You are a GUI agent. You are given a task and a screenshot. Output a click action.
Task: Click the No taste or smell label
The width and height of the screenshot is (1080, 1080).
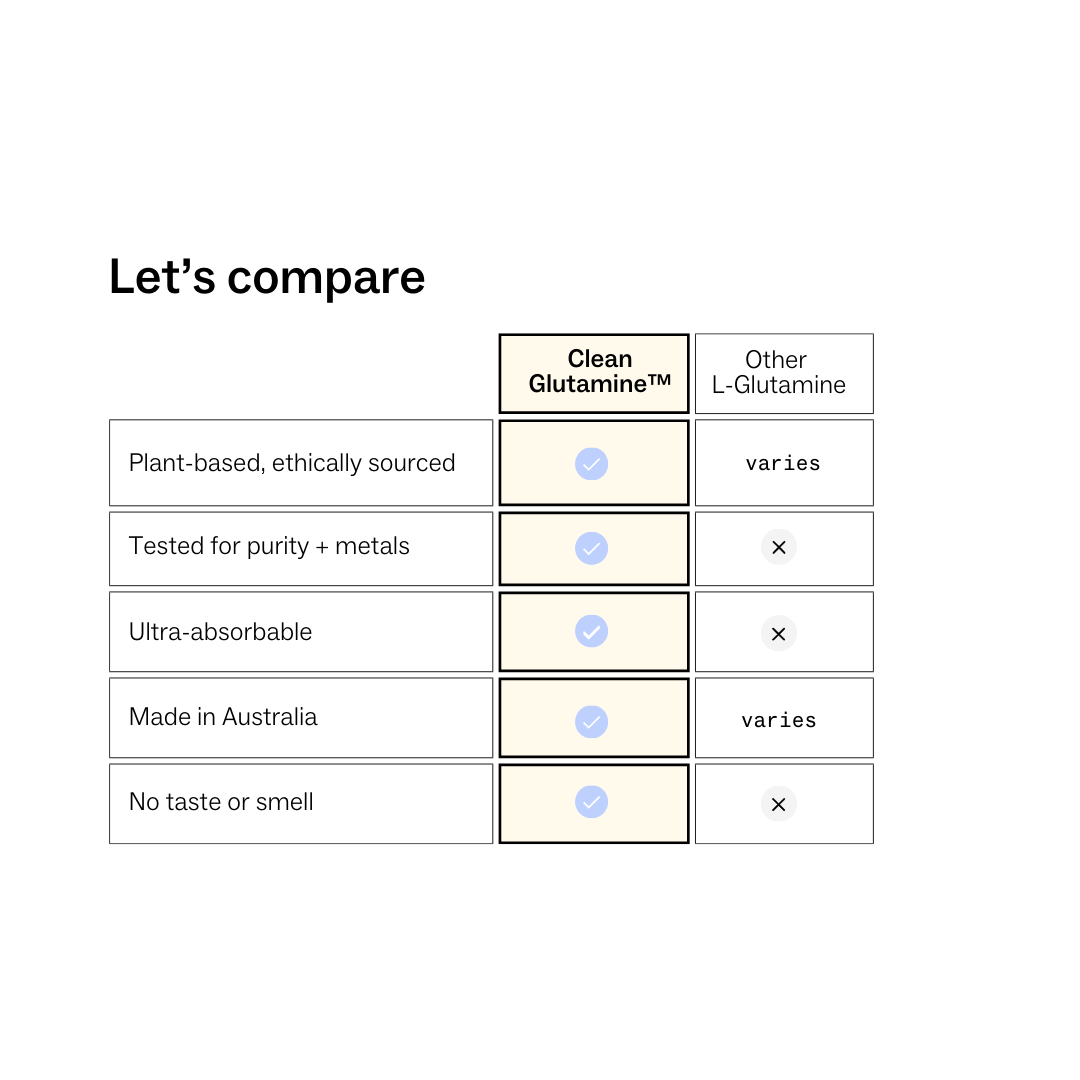pos(221,802)
